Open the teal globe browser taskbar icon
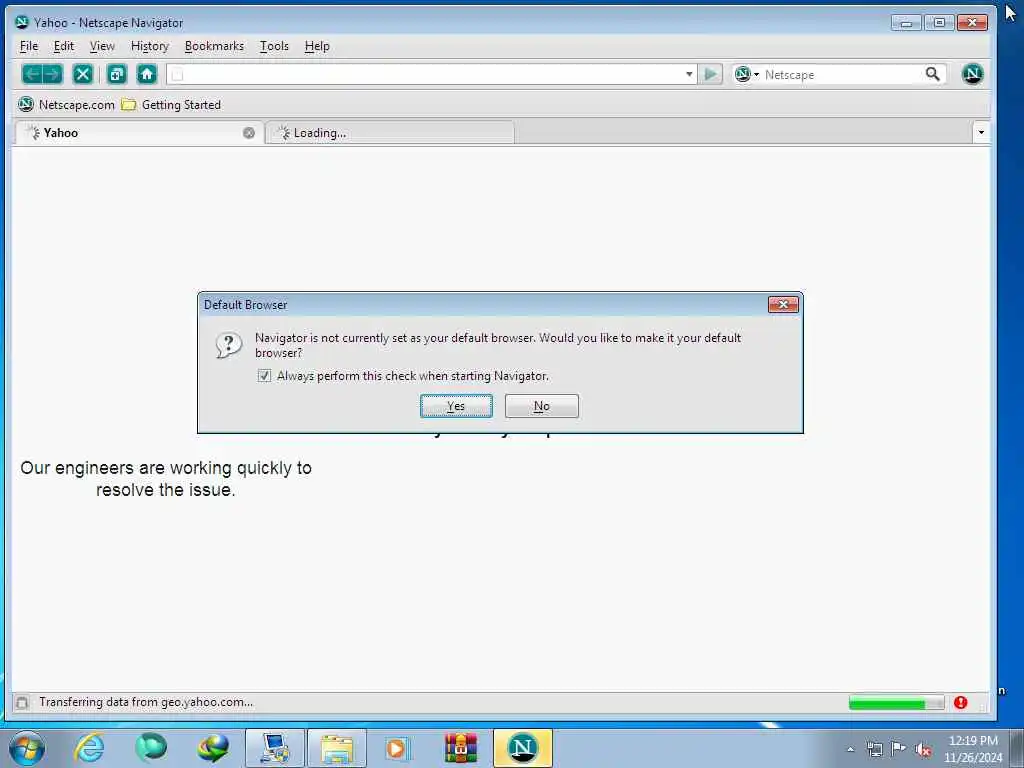 point(152,748)
